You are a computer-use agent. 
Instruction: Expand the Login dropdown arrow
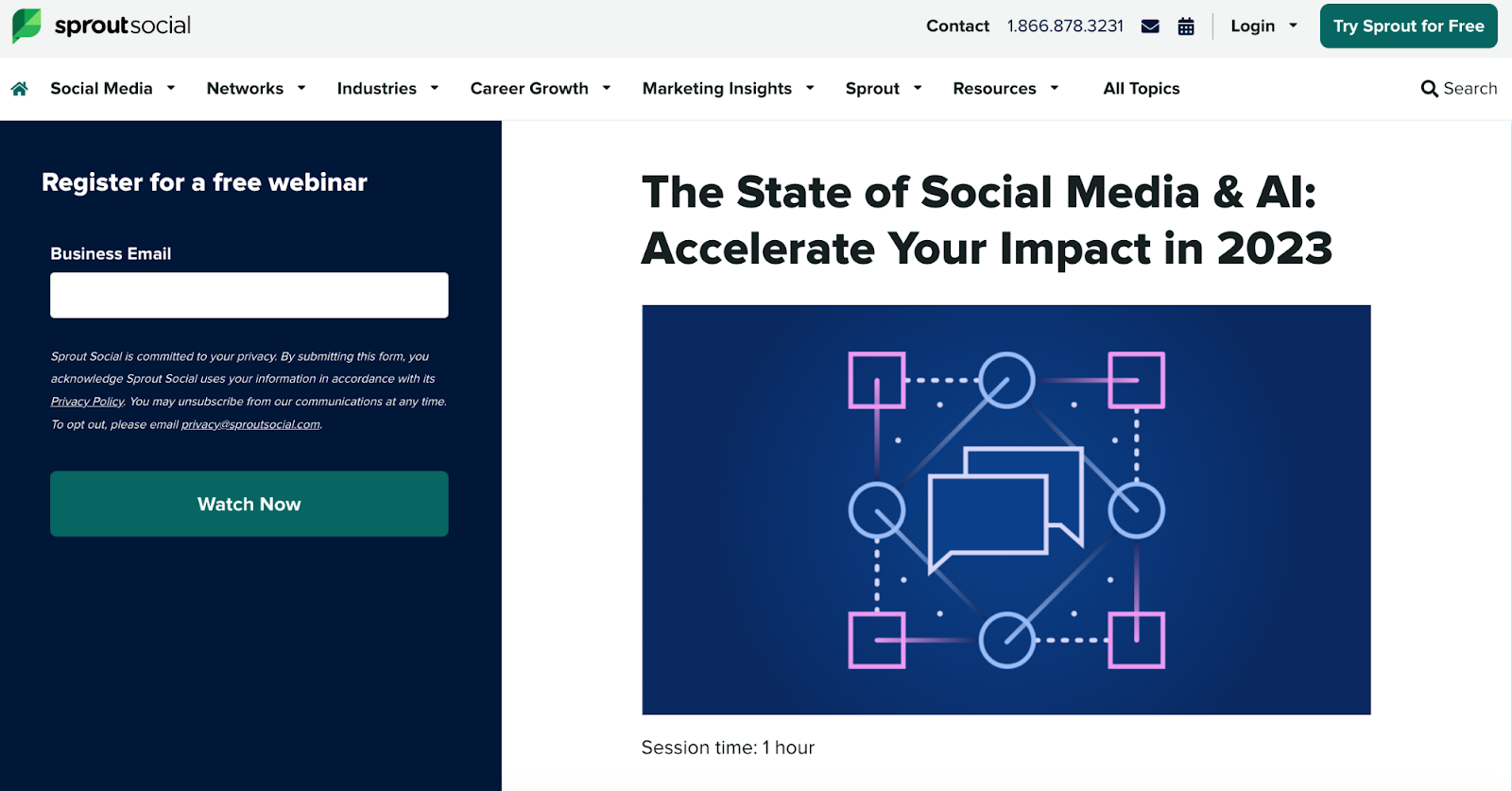tap(1293, 26)
